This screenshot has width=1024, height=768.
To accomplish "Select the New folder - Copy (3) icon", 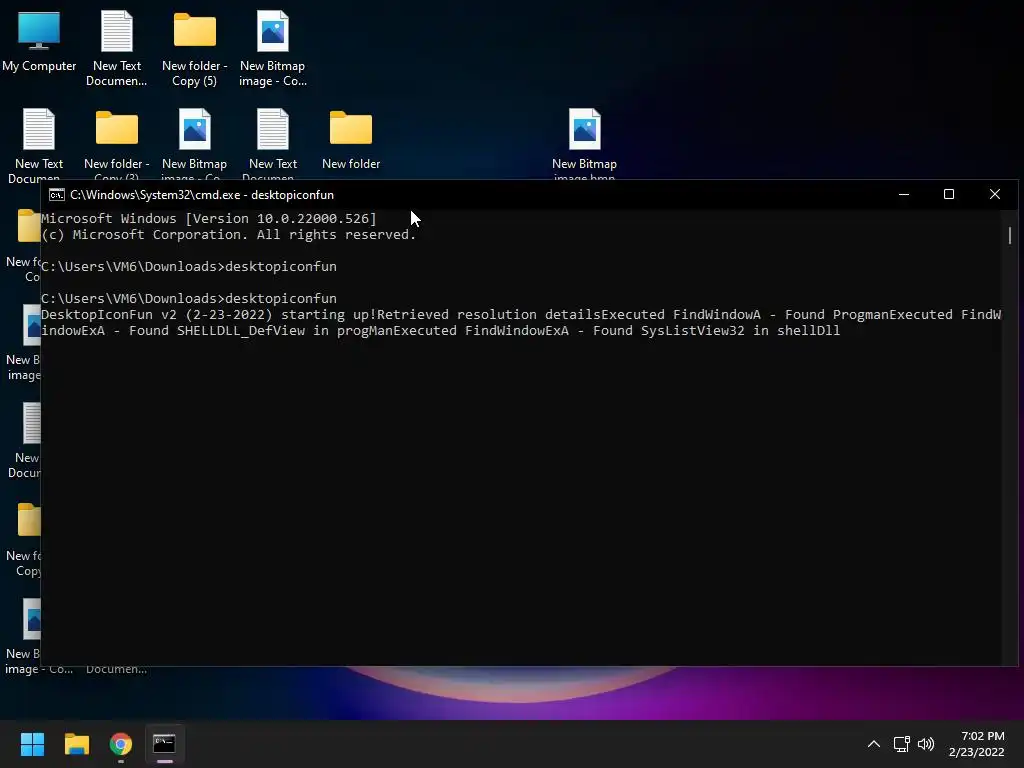I will click(116, 144).
